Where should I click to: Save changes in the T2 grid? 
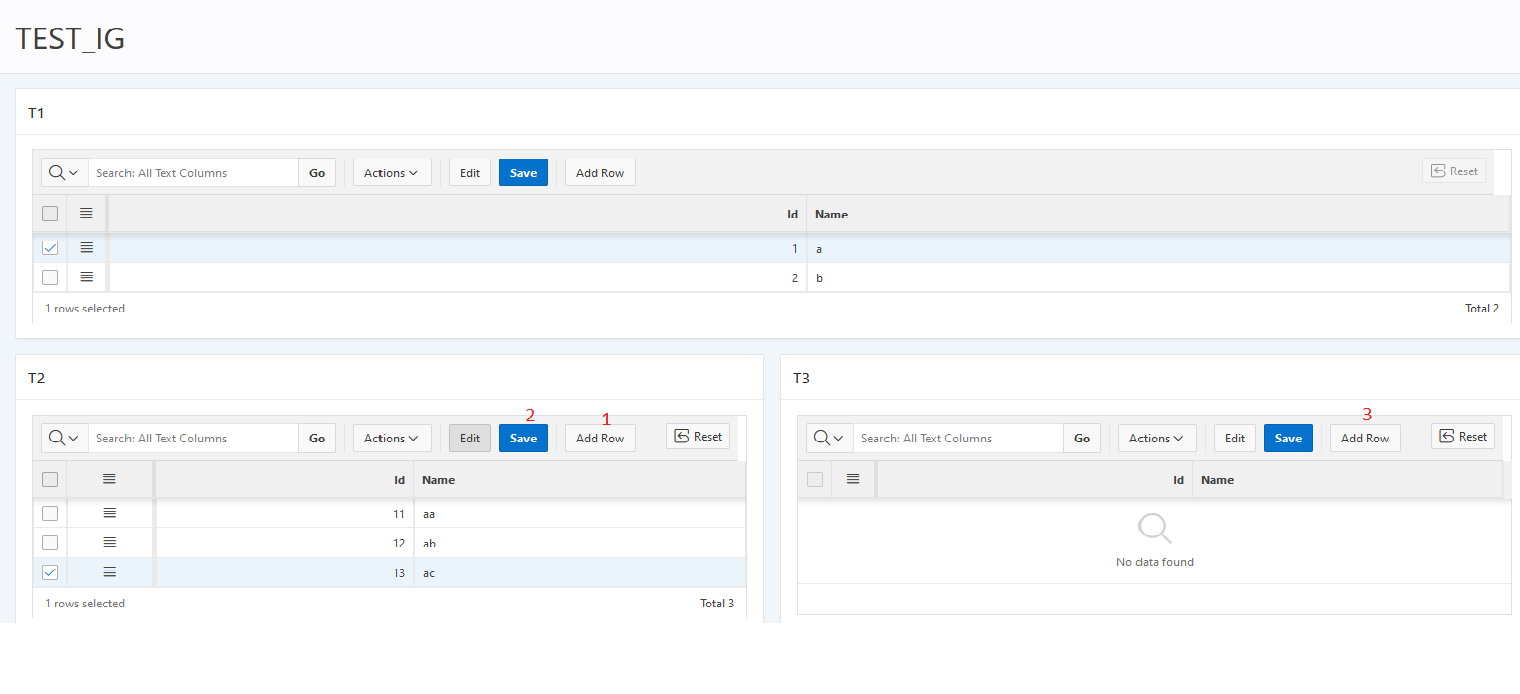[x=523, y=438]
